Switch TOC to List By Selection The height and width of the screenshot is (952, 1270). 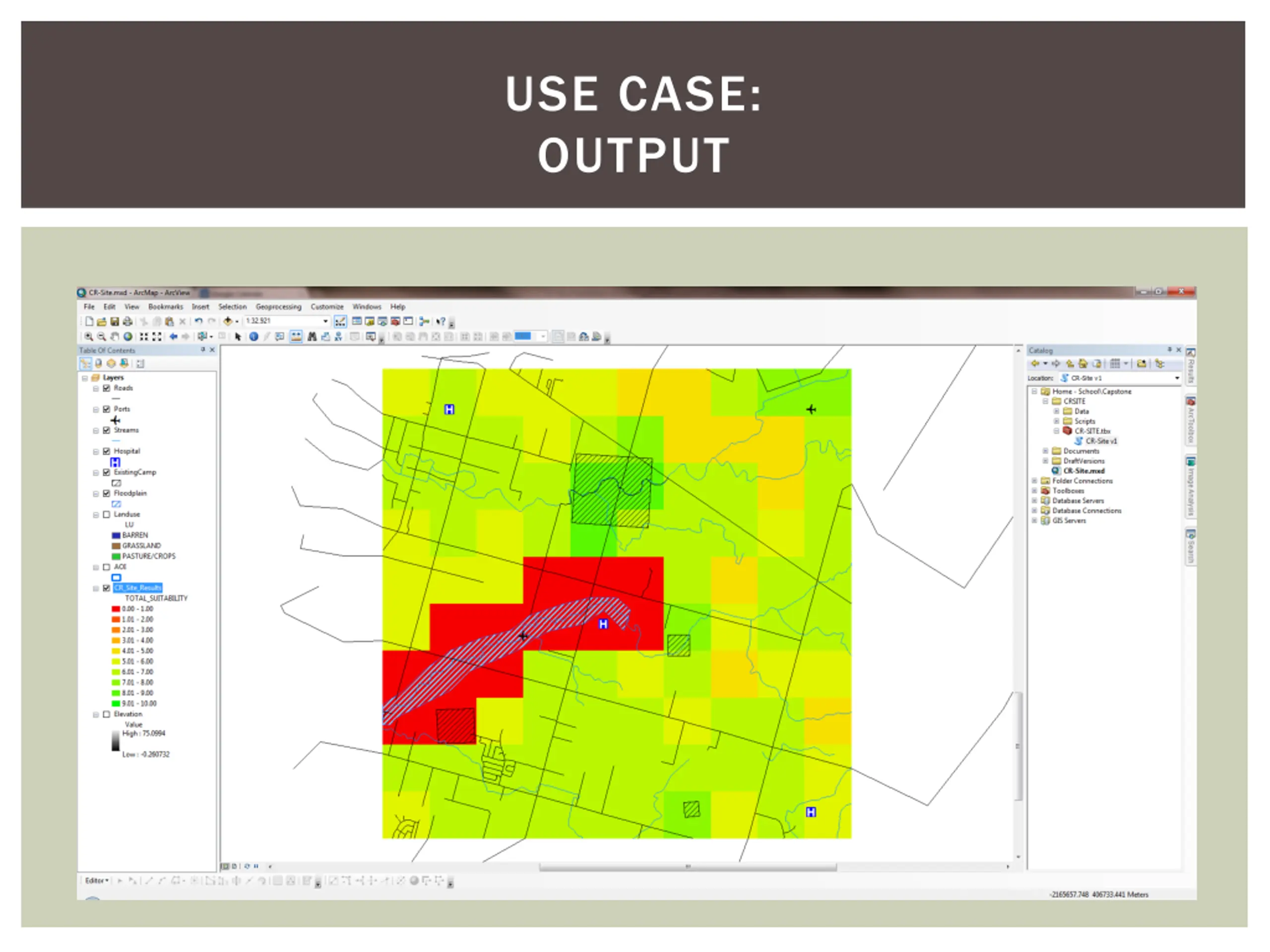pyautogui.click(x=124, y=363)
